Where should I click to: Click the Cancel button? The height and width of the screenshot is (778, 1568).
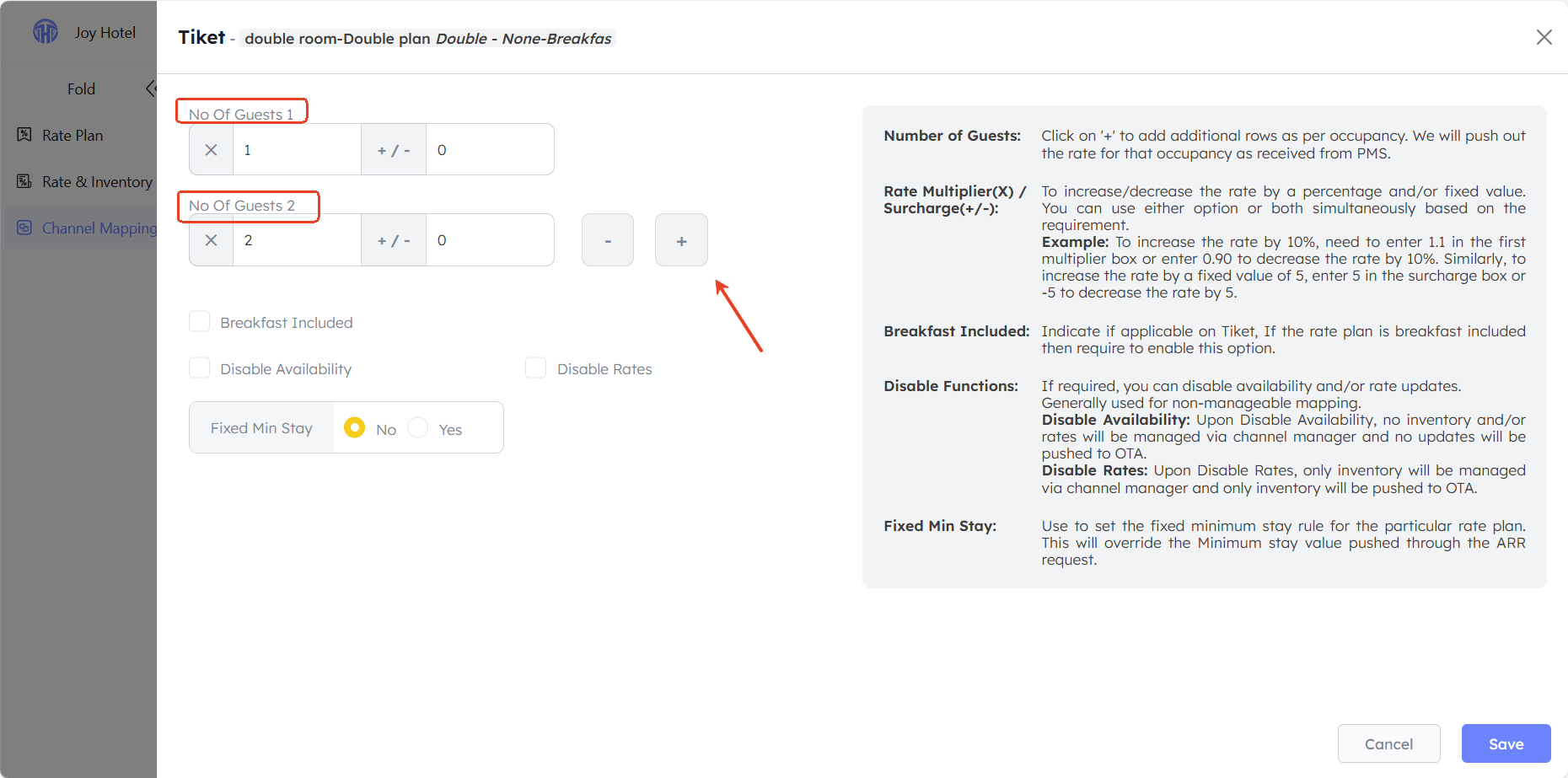click(1388, 743)
